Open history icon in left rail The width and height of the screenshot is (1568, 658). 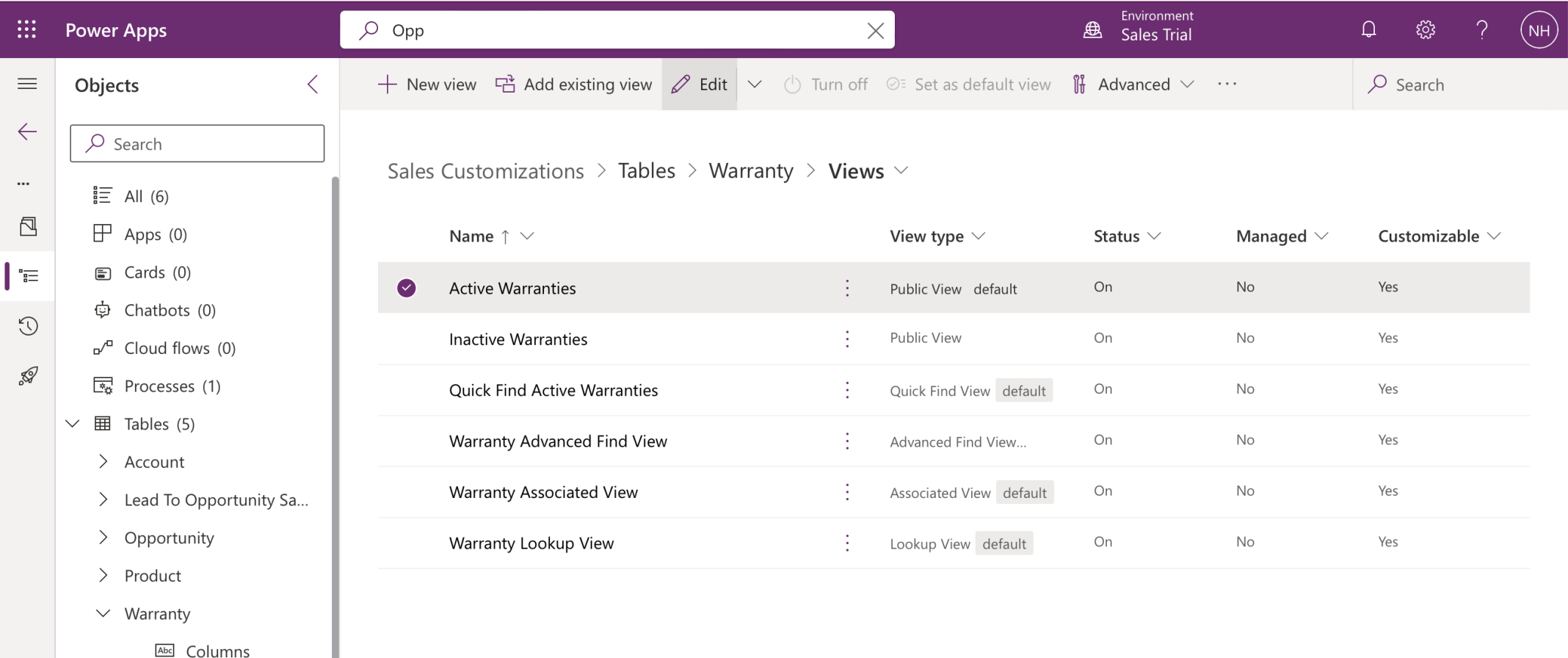click(28, 325)
